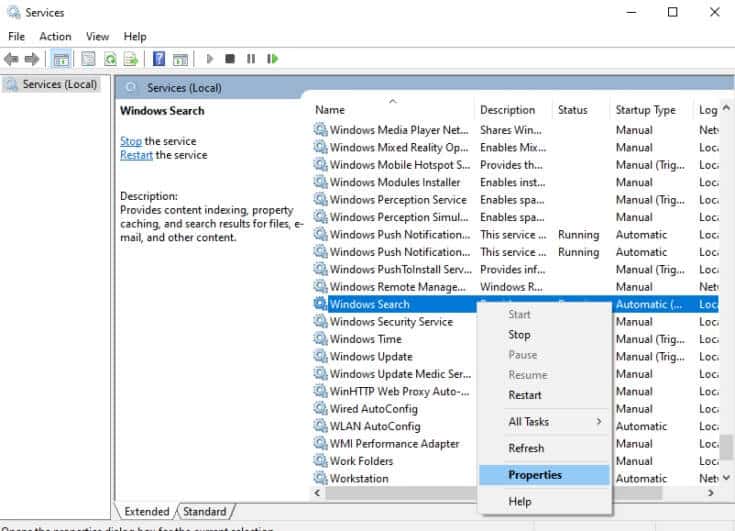Choose Help in the context menu
The image size is (735, 531).
[x=520, y=501]
